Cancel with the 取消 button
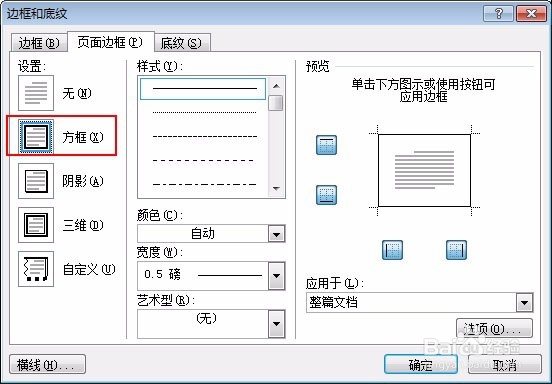 [x=504, y=364]
